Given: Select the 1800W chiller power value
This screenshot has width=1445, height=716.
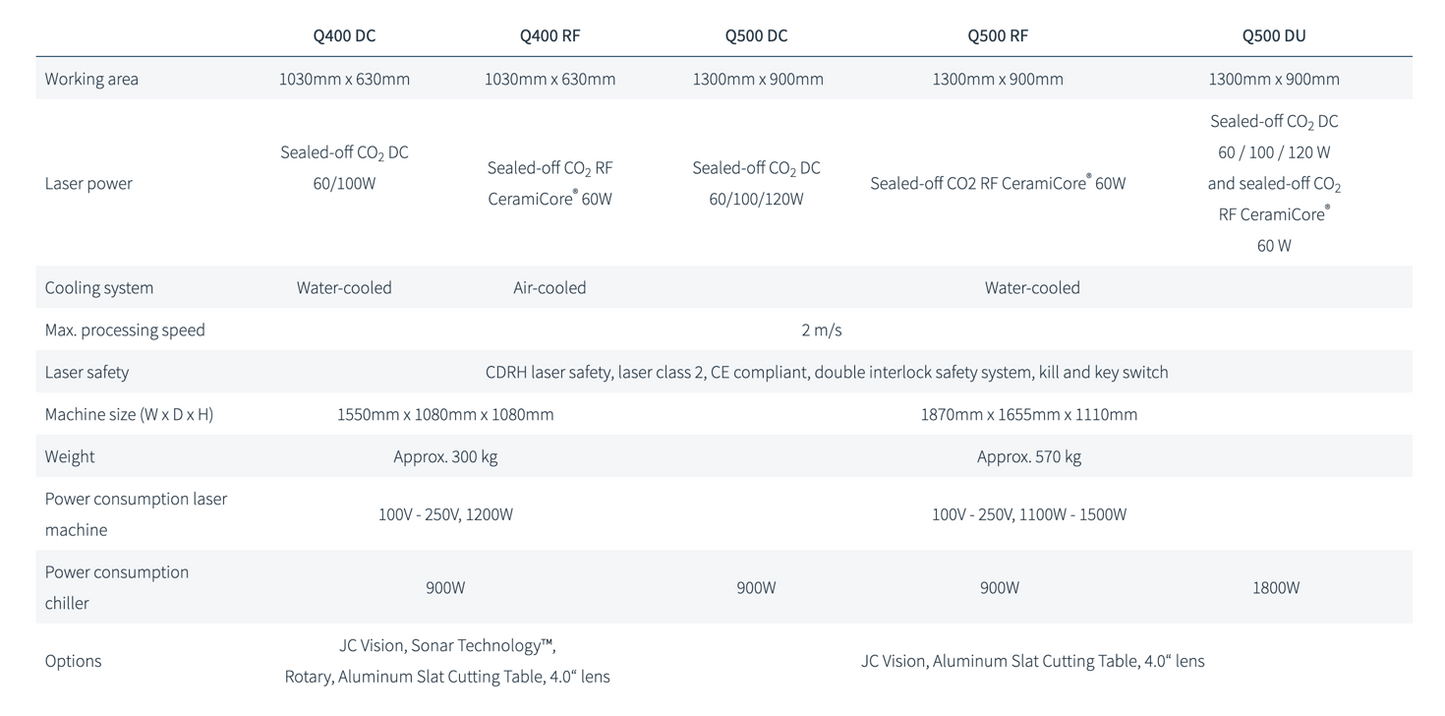Looking at the screenshot, I should (1276, 588).
